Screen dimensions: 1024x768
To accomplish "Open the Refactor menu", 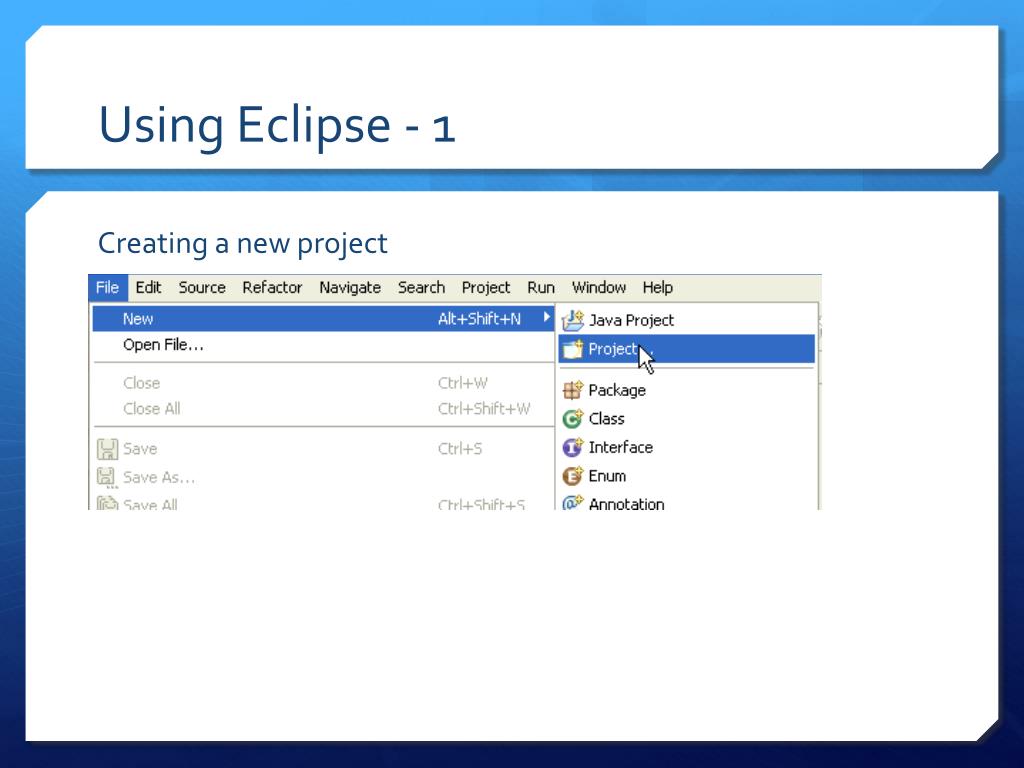I will [x=272, y=287].
